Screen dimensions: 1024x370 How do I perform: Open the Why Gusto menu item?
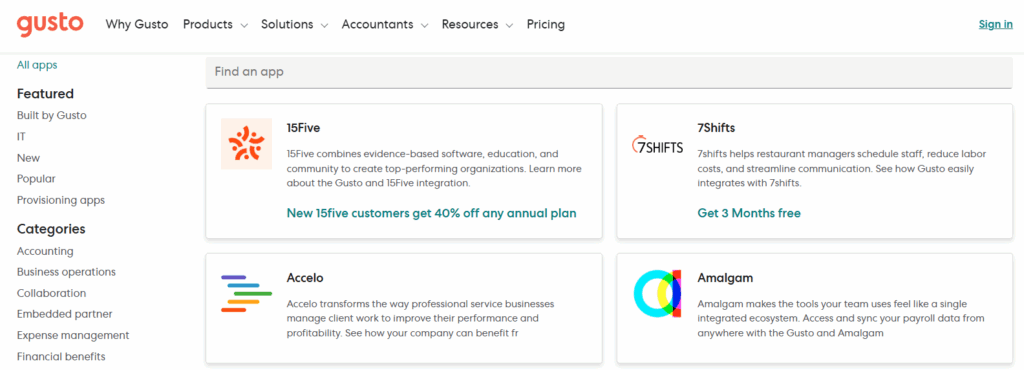coord(137,25)
